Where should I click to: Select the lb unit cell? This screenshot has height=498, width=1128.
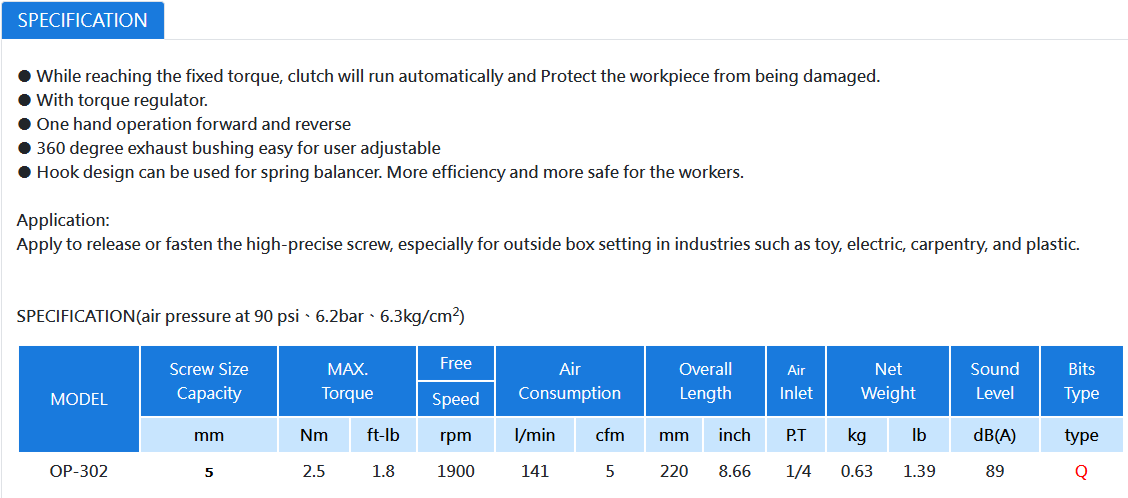pos(919,435)
